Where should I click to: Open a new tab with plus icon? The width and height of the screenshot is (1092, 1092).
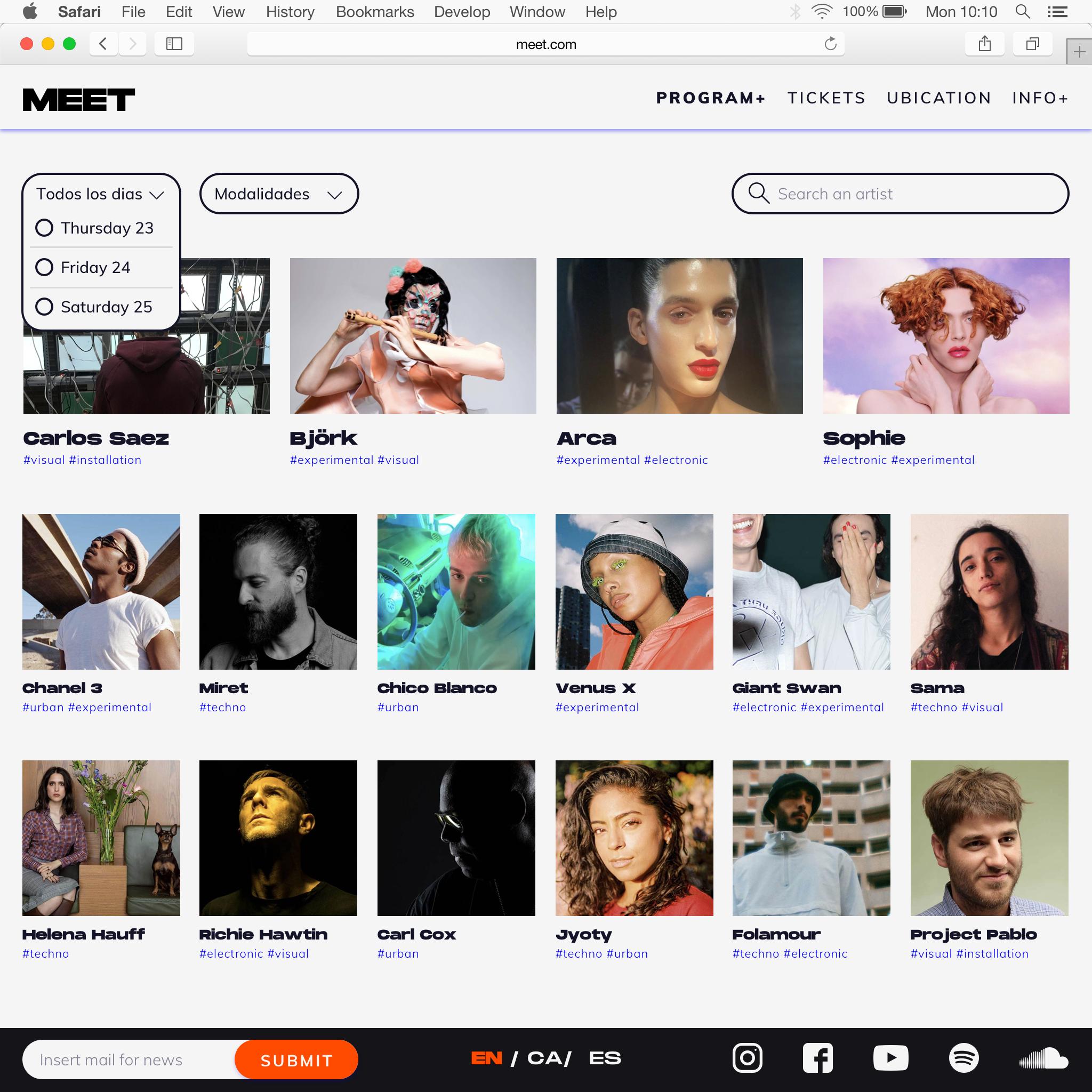click(x=1079, y=52)
